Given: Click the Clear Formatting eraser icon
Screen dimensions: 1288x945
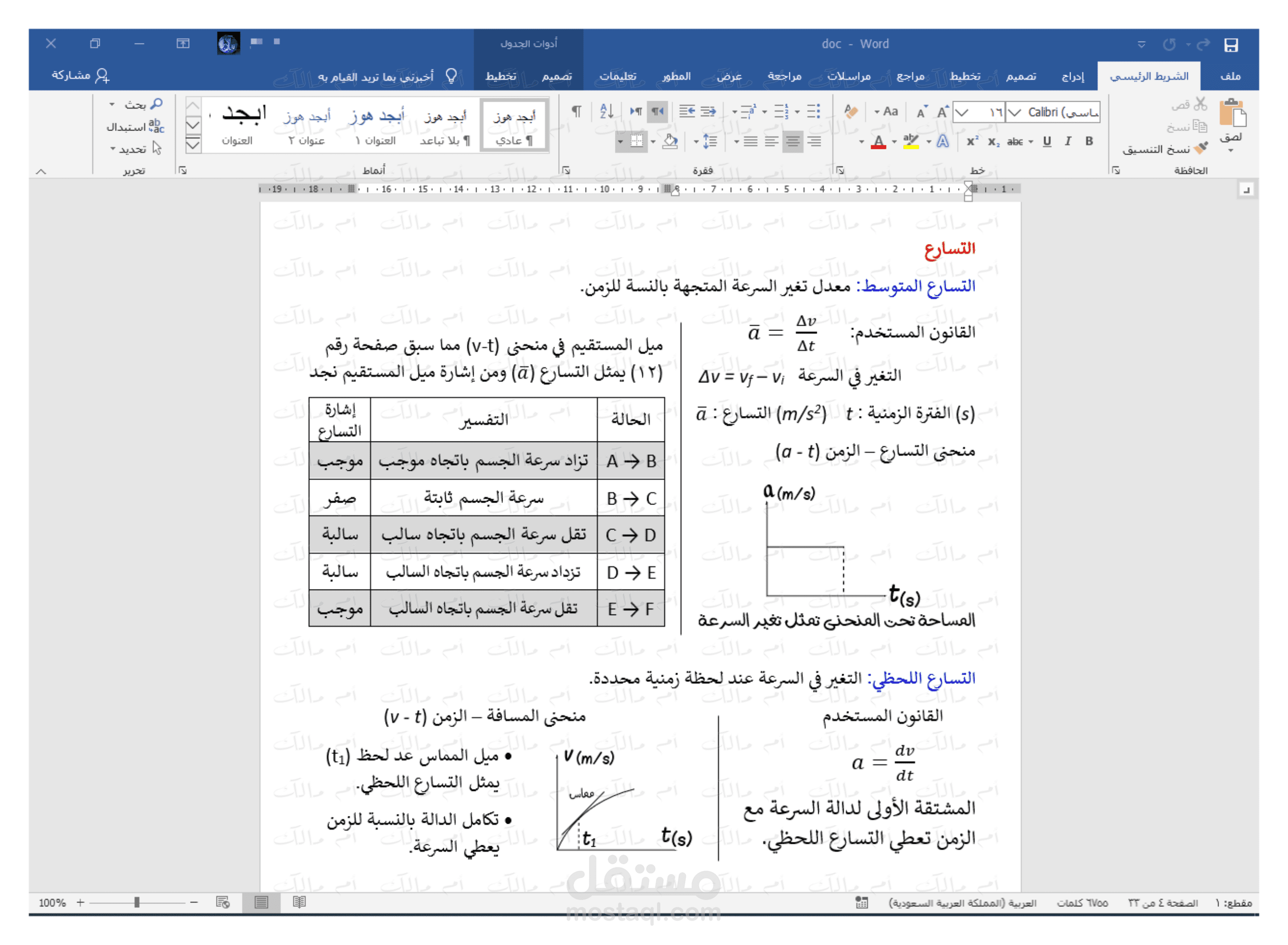Looking at the screenshot, I should tap(851, 111).
